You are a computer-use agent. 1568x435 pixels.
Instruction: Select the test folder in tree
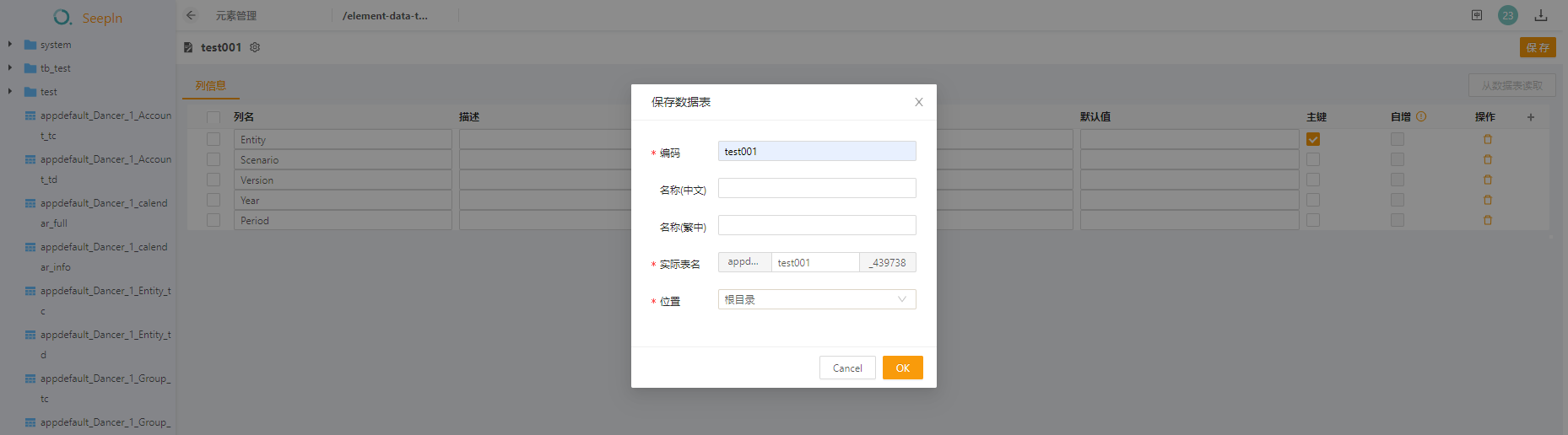pyautogui.click(x=49, y=92)
